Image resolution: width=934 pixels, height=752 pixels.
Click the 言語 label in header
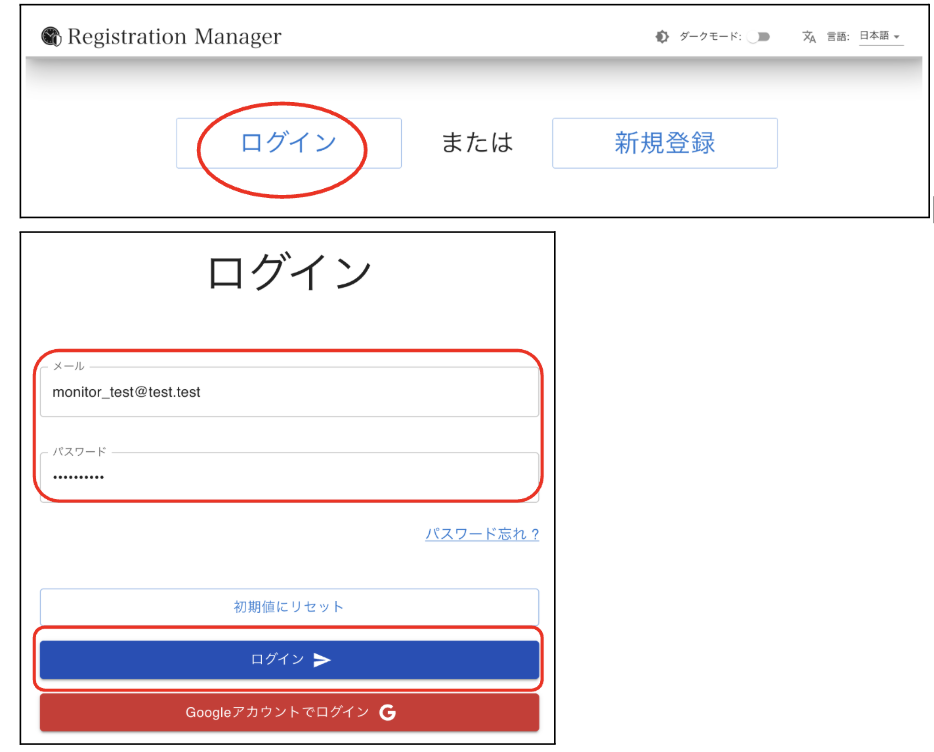837,37
